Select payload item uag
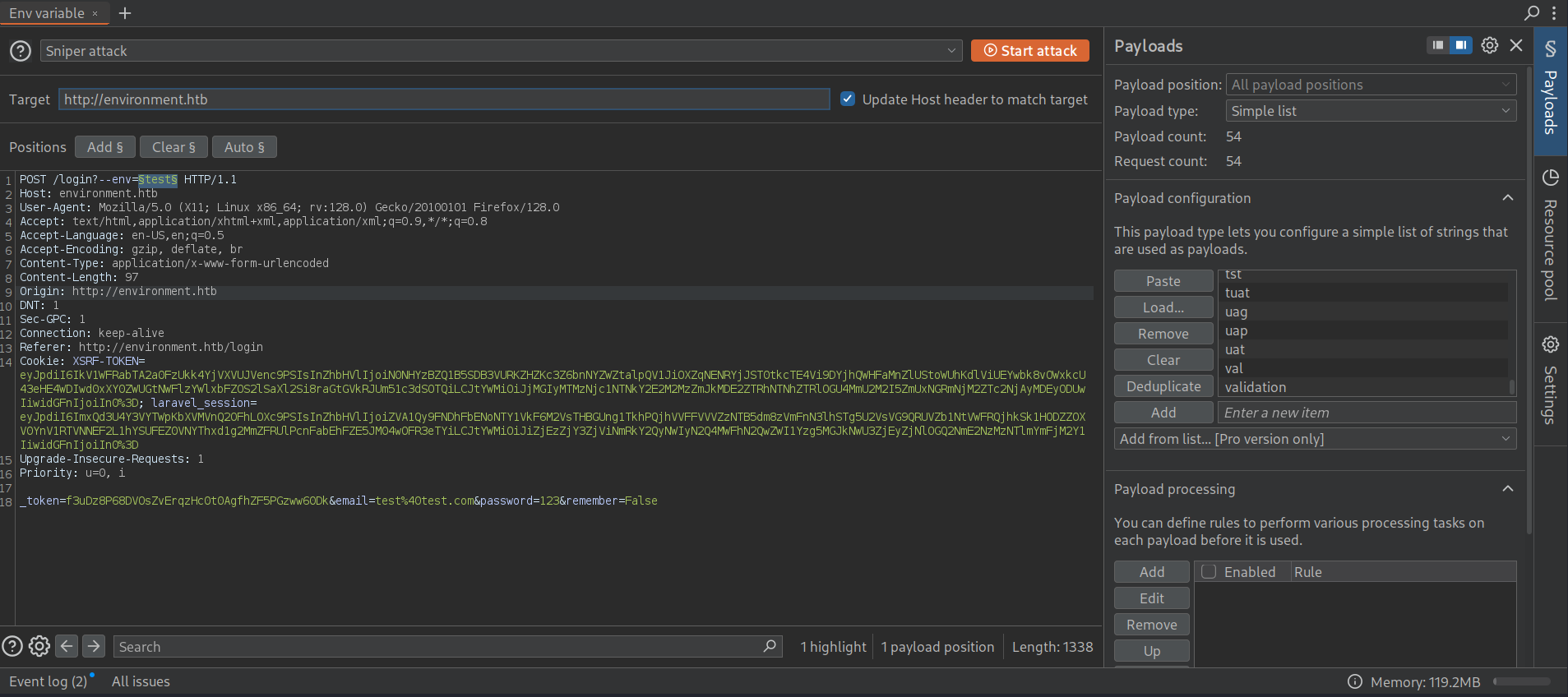This screenshot has width=1568, height=697. (x=1363, y=312)
